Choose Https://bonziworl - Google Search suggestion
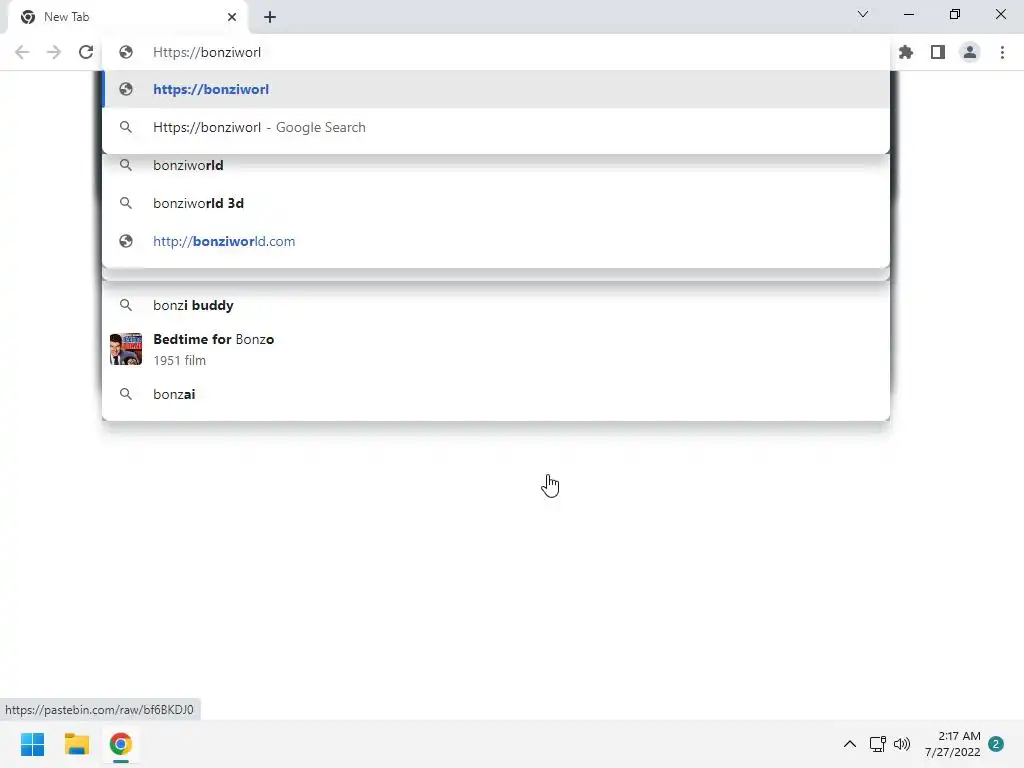This screenshot has width=1024, height=768. [496, 127]
